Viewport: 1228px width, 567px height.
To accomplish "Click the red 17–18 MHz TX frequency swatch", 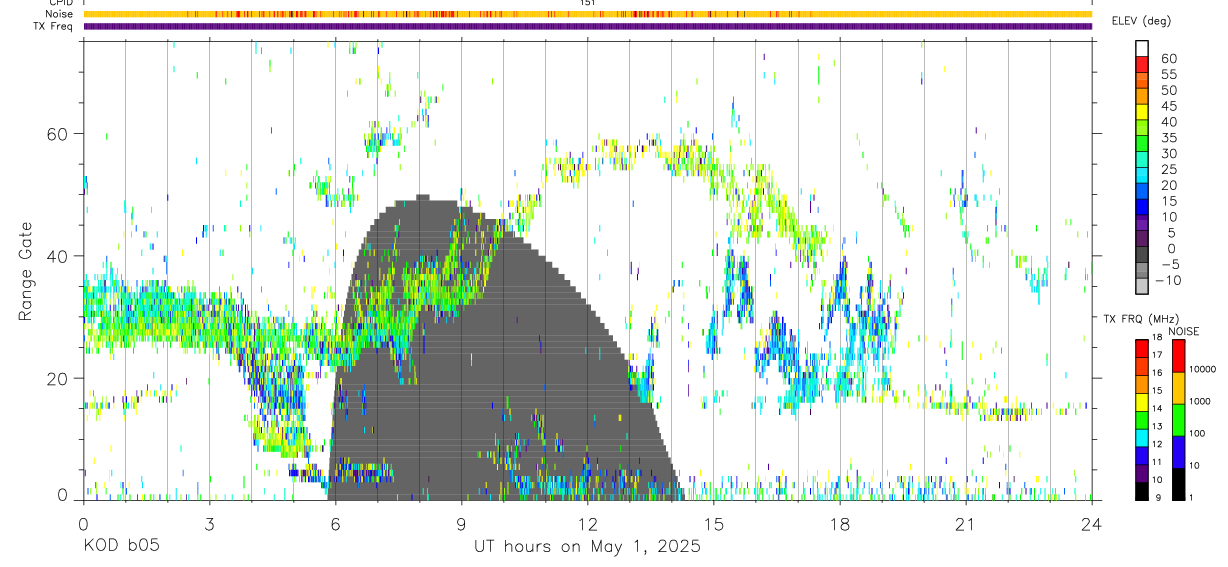I will point(1142,346).
